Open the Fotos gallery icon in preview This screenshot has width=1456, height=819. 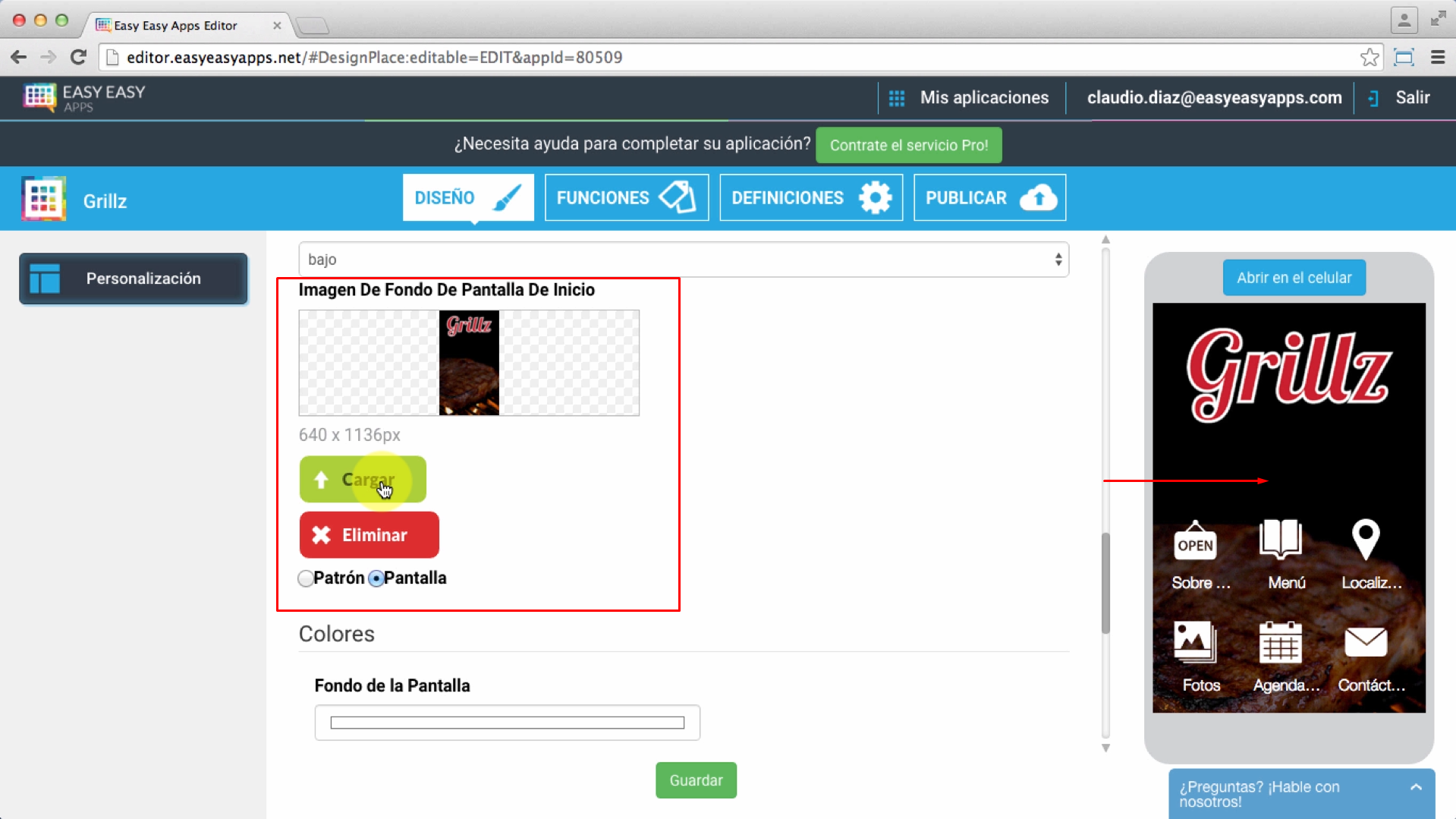point(1195,642)
